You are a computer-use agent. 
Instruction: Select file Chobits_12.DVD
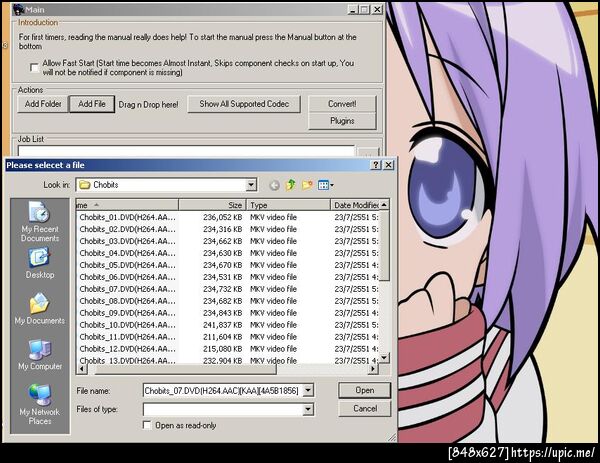(x=127, y=349)
